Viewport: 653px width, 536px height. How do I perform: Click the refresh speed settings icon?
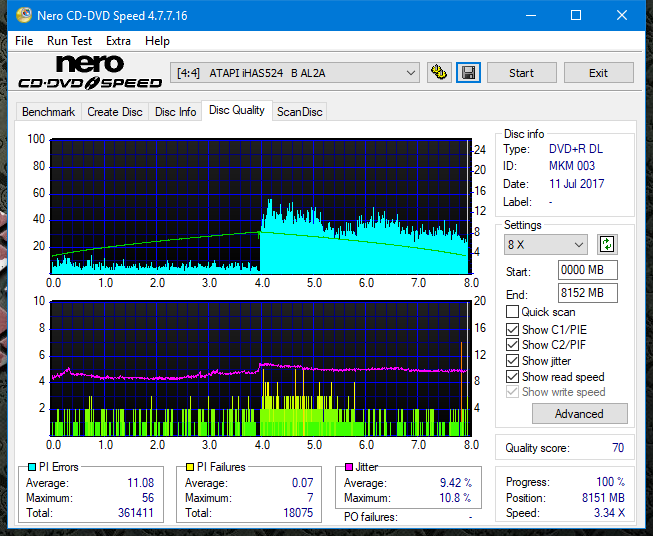click(x=607, y=244)
